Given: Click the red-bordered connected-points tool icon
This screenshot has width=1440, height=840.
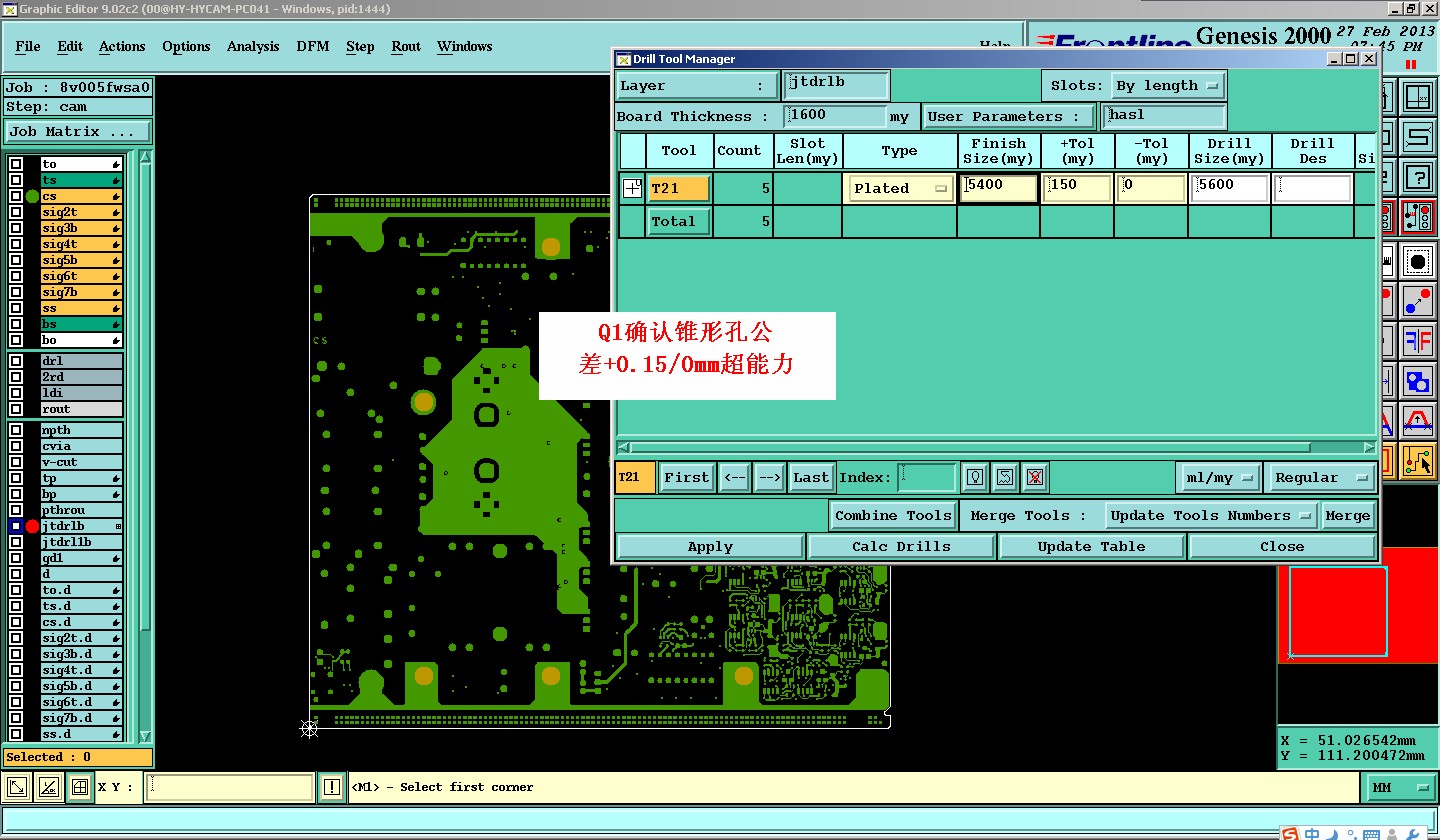Looking at the screenshot, I should 1417,215.
